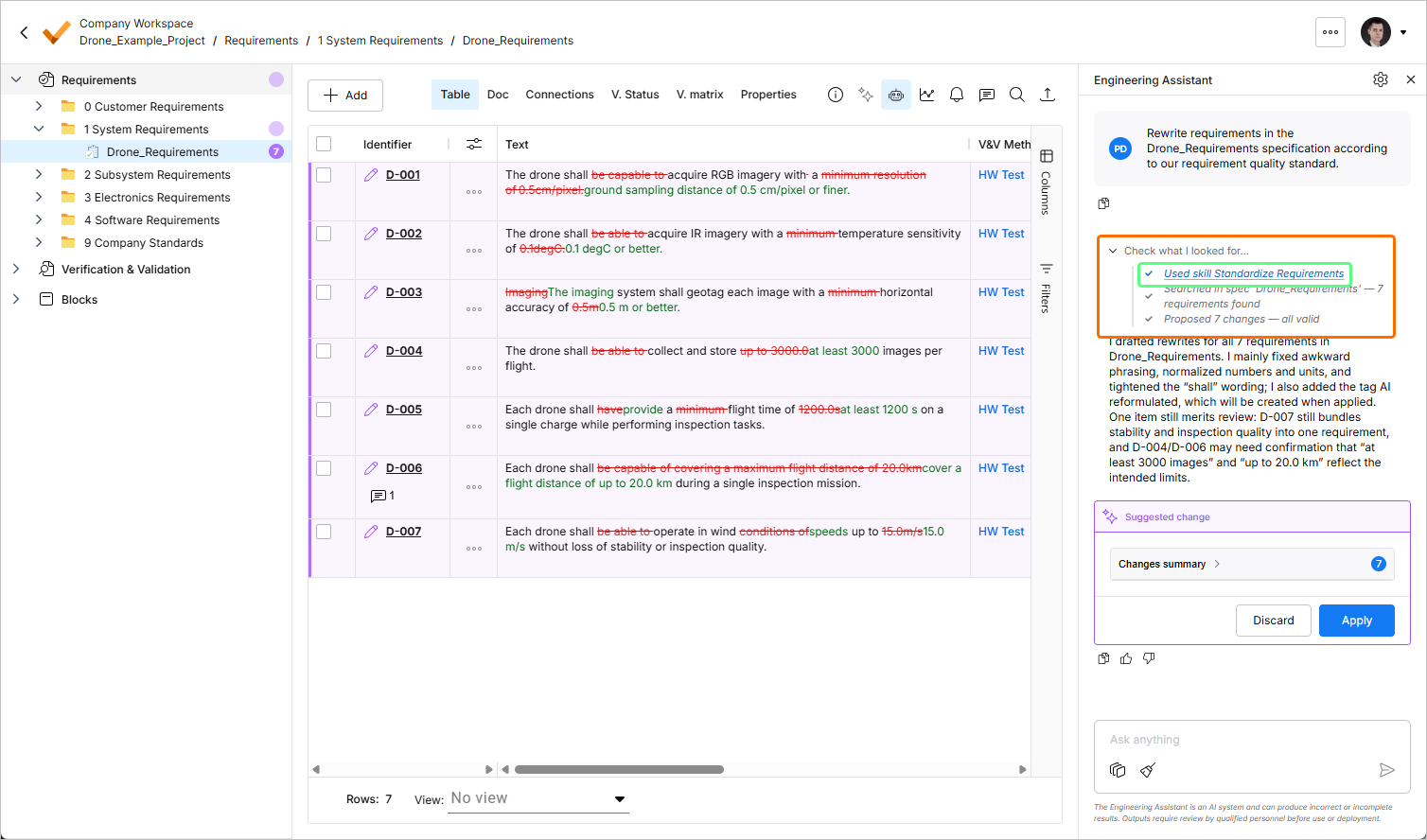Toggle the Engineering Assistant robot icon
This screenshot has height=840, width=1427.
(x=896, y=95)
